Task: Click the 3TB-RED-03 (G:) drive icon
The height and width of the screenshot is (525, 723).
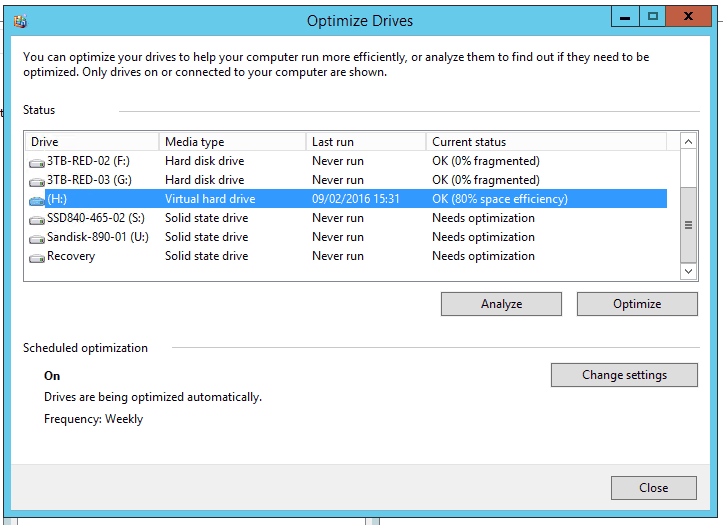Action: coord(37,181)
